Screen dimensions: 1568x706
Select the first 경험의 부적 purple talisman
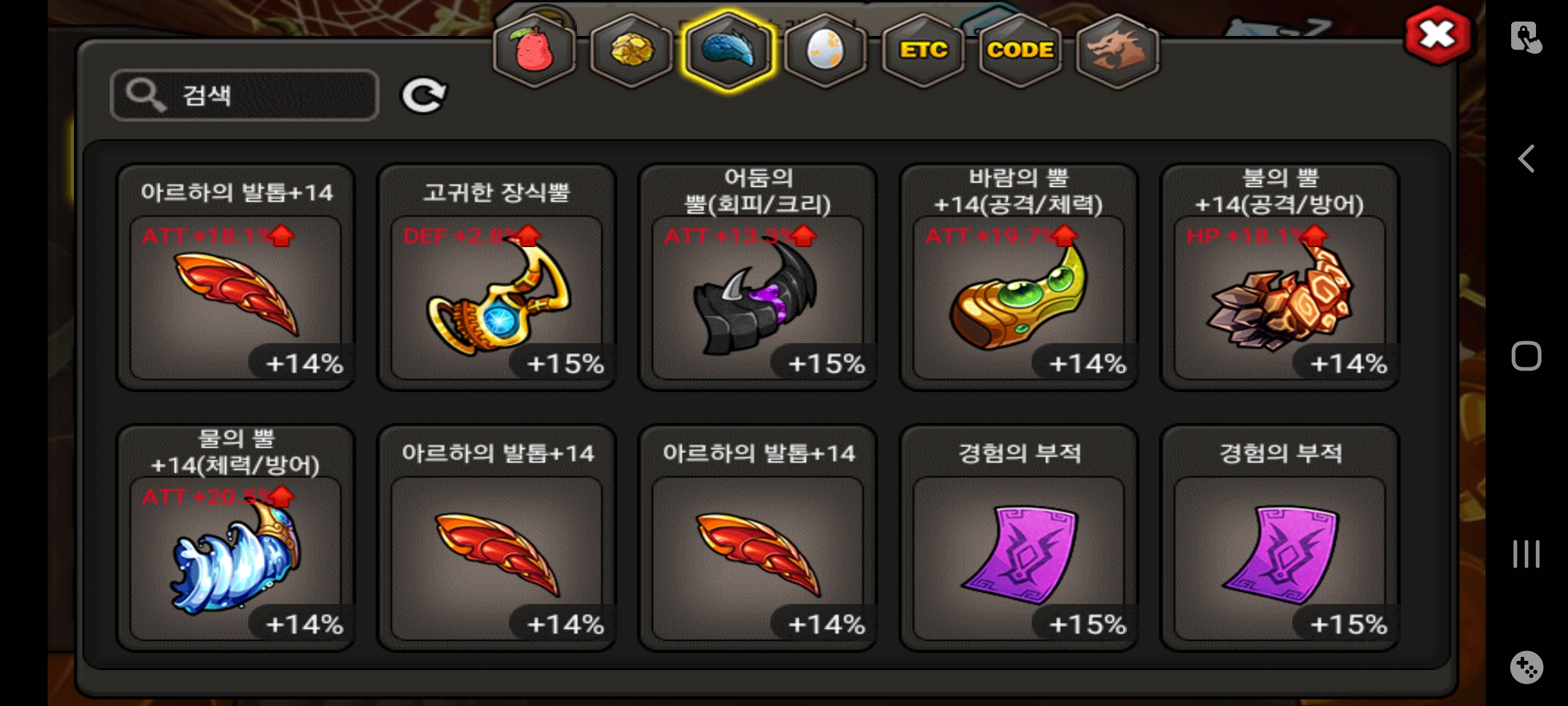(1019, 538)
